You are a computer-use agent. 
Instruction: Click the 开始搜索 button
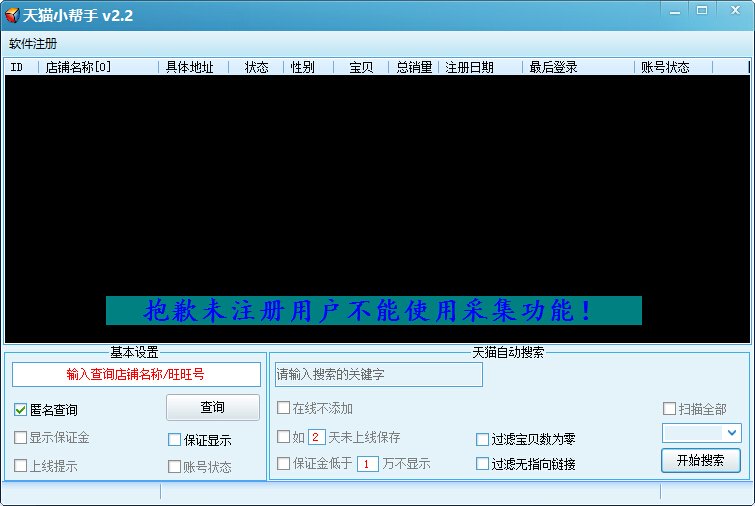(x=701, y=461)
